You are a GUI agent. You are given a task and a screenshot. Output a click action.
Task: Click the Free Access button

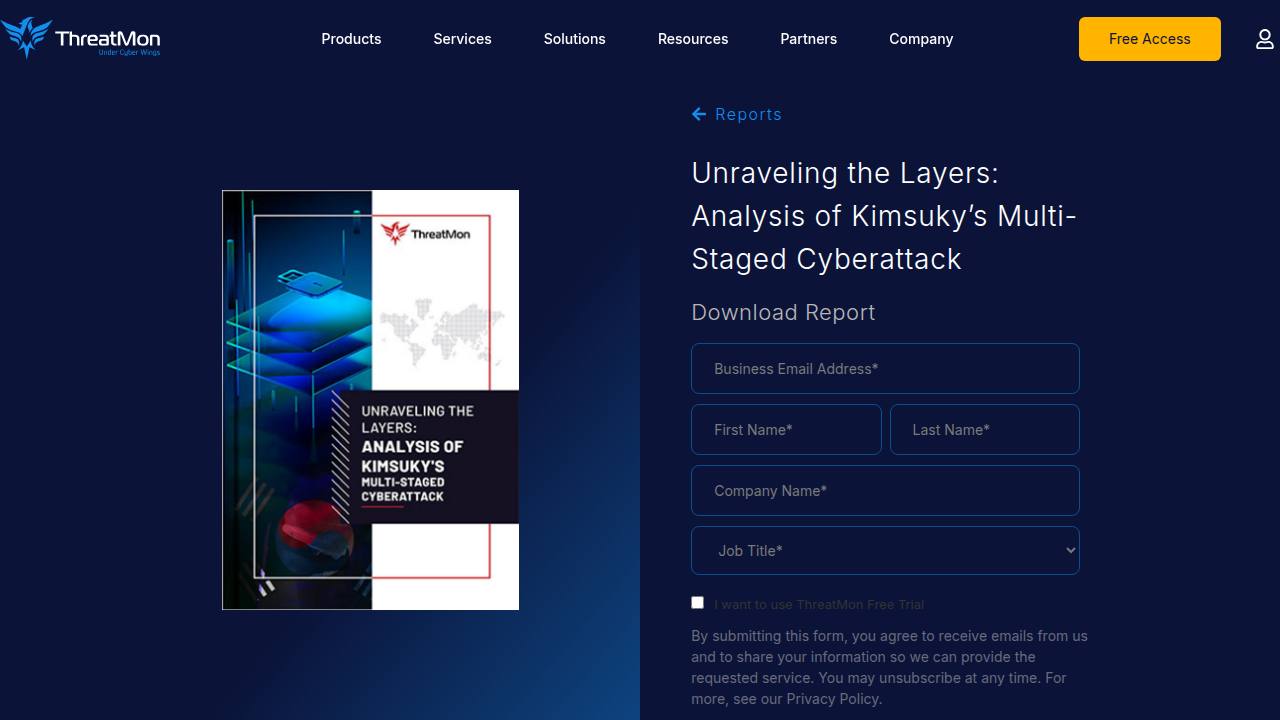click(x=1150, y=39)
